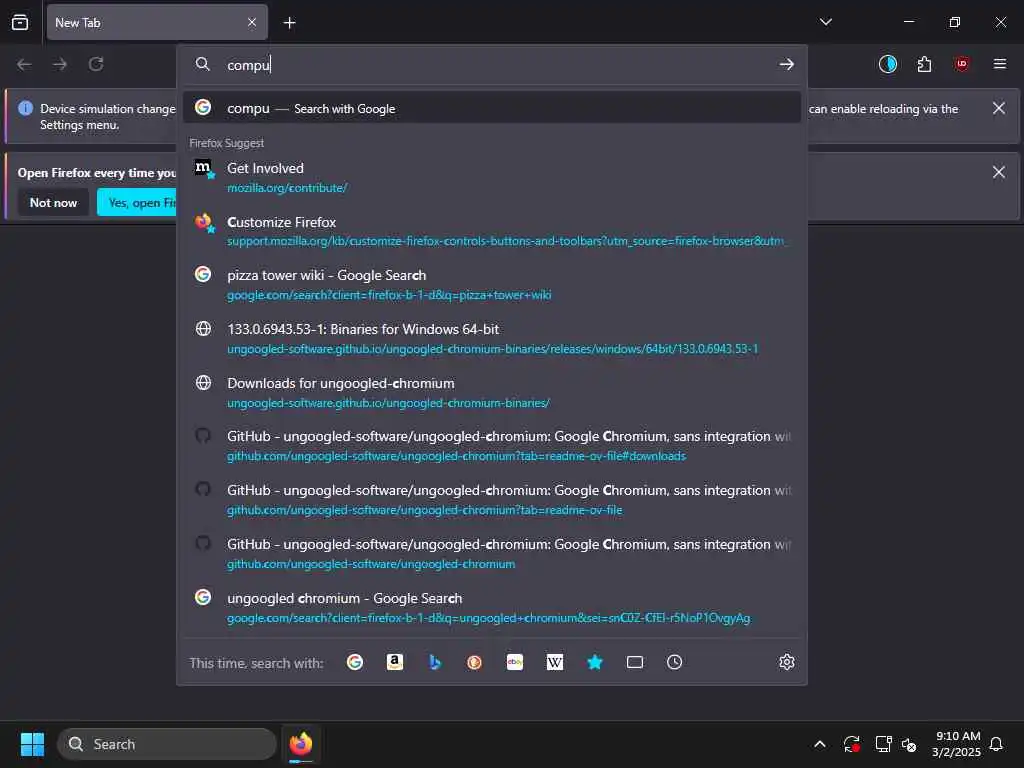The width and height of the screenshot is (1024, 768).
Task: Search with Wikipedia icon
Action: coord(554,662)
